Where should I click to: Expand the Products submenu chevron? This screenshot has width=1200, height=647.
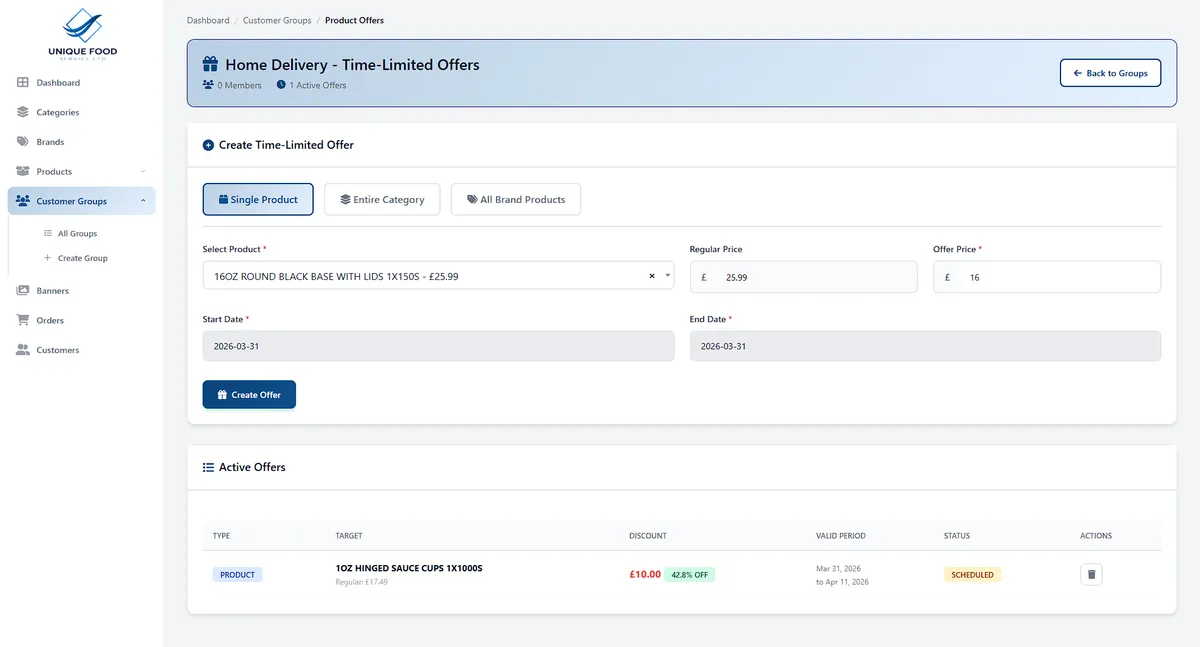pos(143,171)
